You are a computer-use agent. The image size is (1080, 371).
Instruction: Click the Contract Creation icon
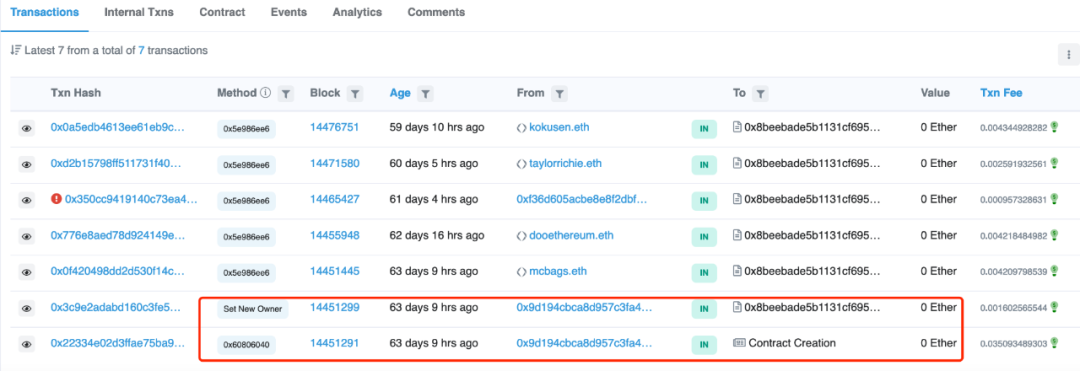739,343
